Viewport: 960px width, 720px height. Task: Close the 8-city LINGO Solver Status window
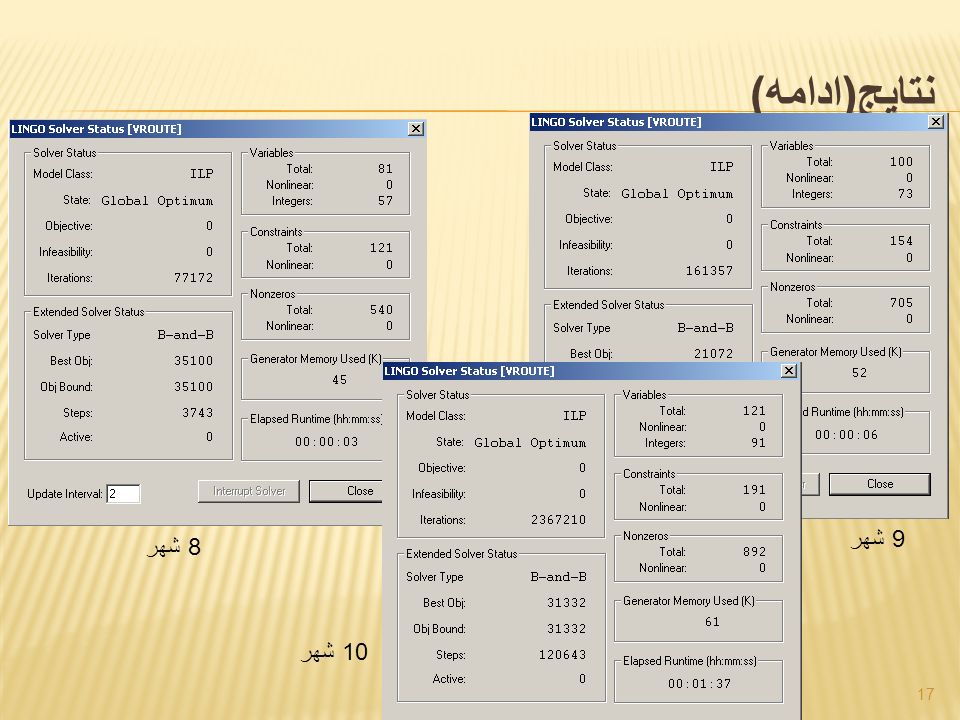click(416, 129)
